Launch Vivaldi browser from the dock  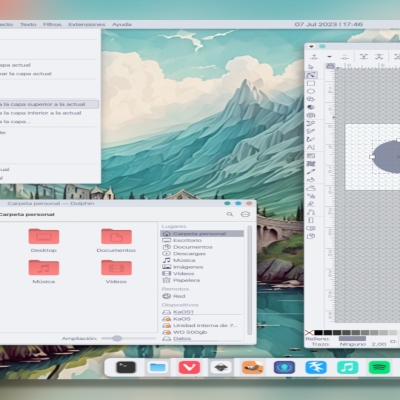coord(189,367)
